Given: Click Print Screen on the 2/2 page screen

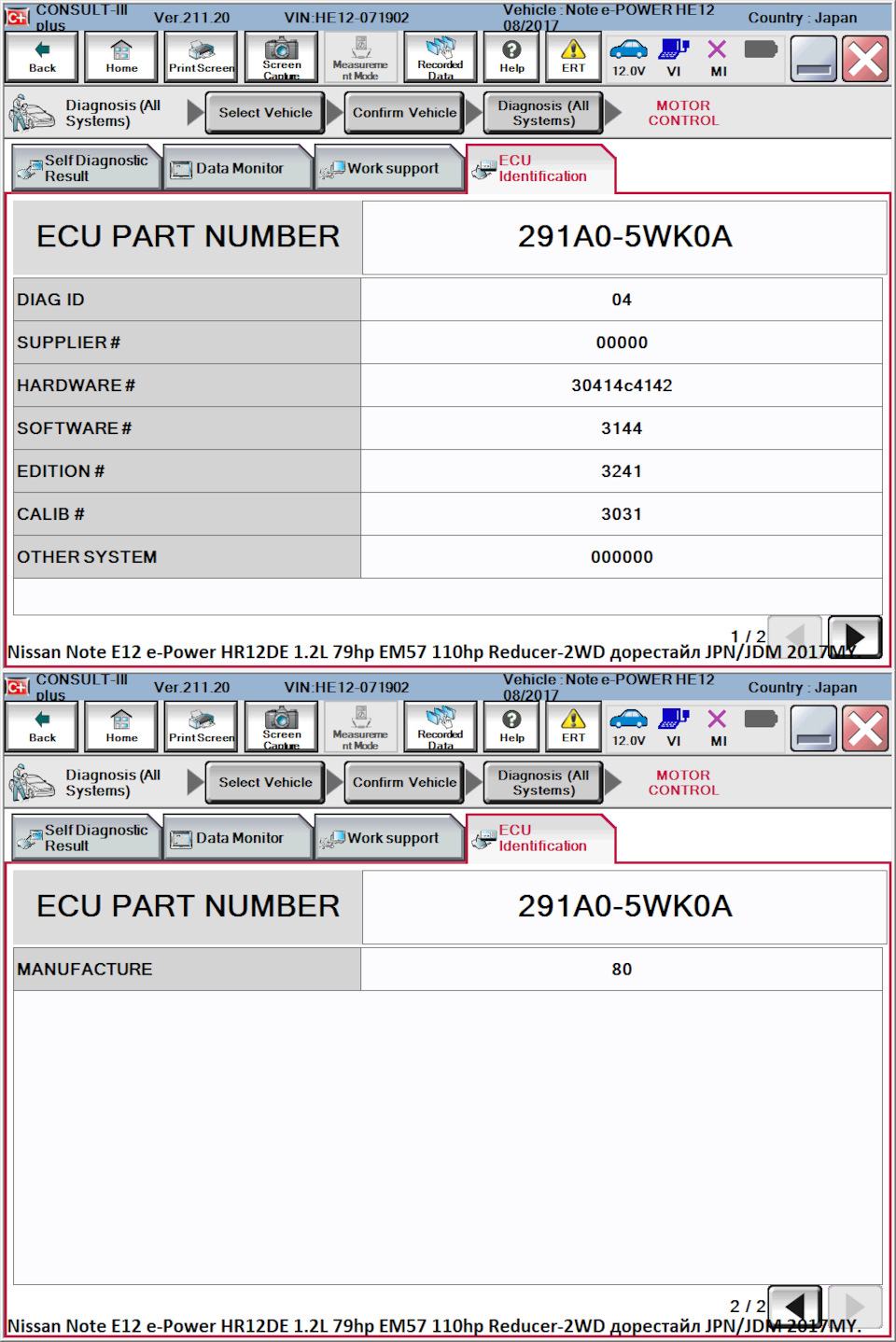Looking at the screenshot, I should click(202, 727).
